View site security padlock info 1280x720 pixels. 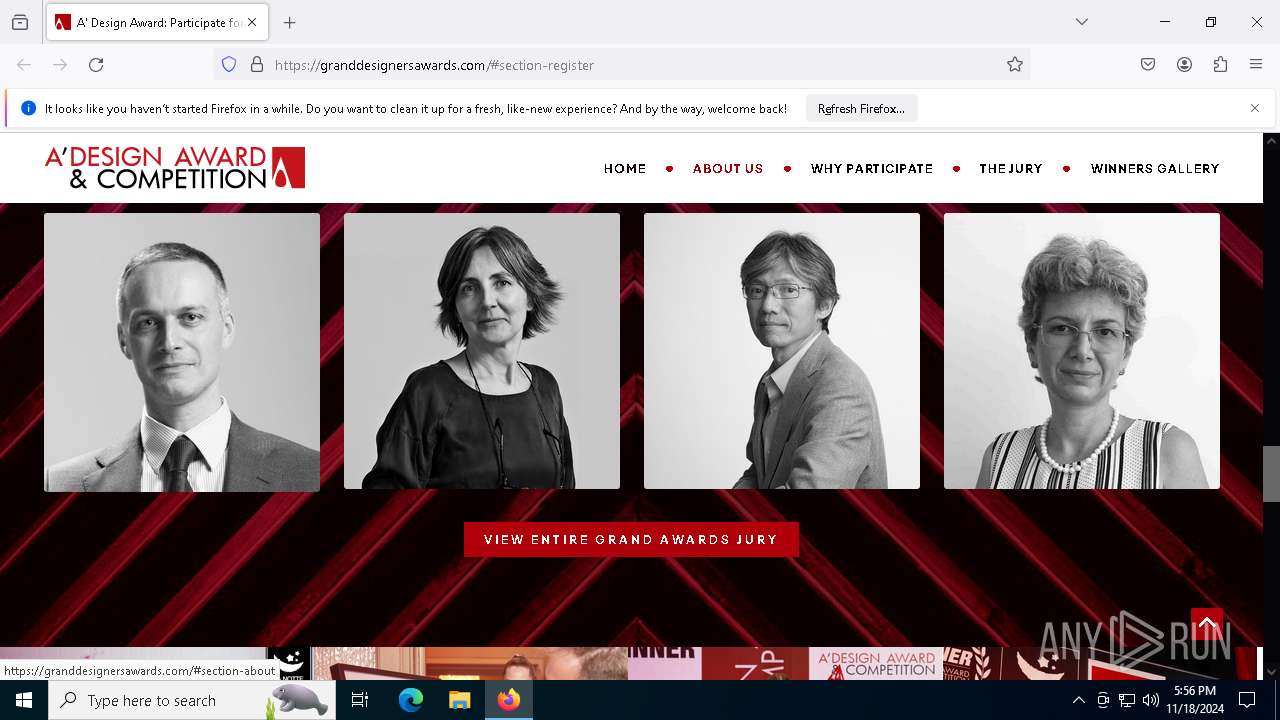257,65
